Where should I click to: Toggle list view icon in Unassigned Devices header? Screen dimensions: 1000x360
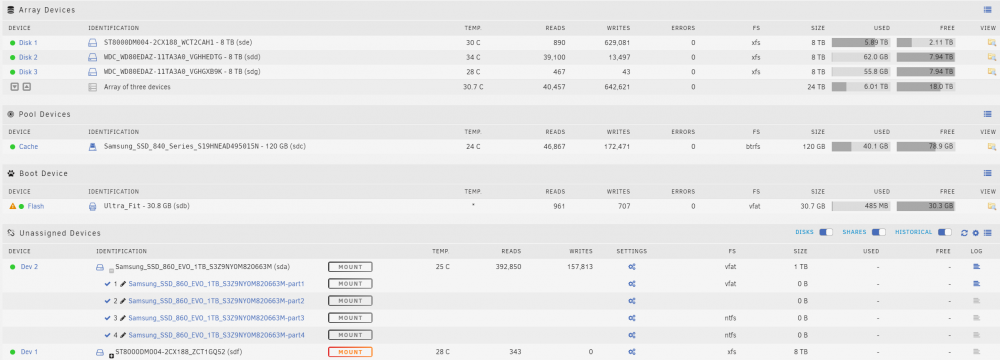(987, 233)
